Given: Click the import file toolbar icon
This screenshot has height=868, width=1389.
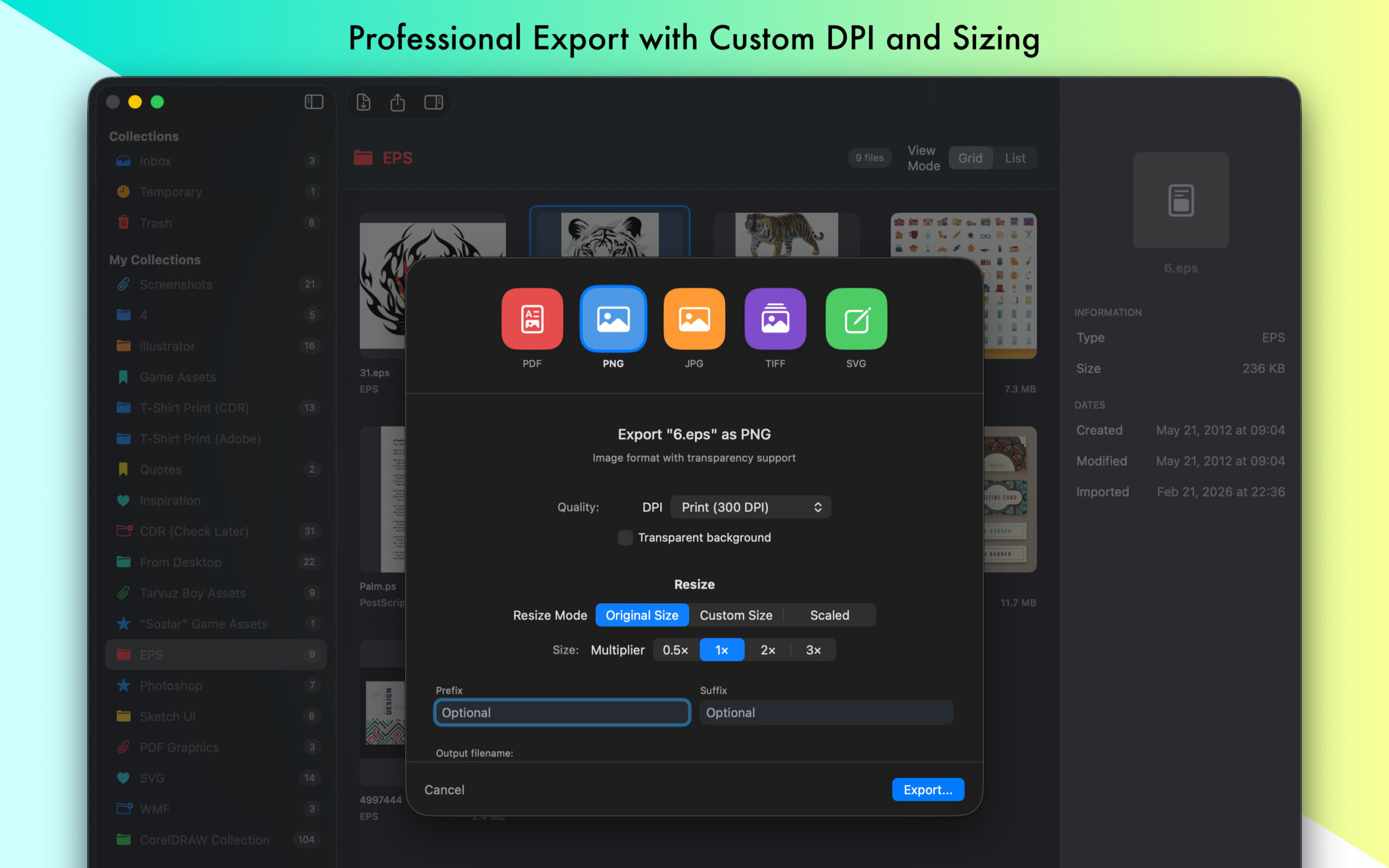Looking at the screenshot, I should coord(364,102).
